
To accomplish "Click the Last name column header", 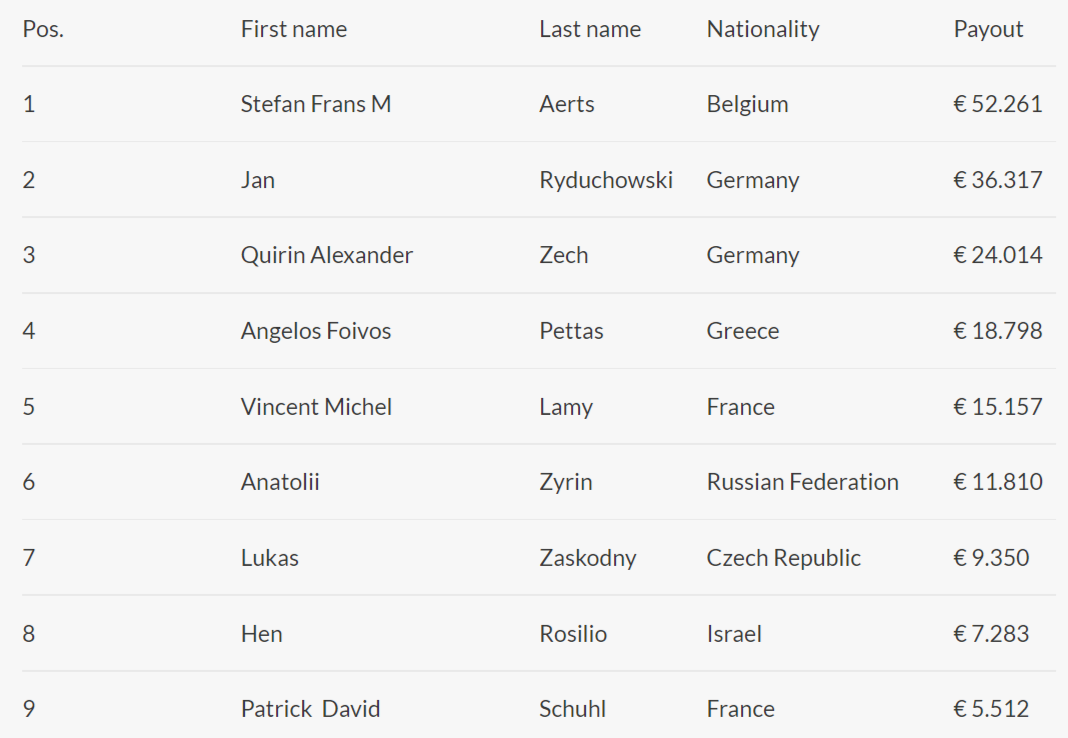I will pyautogui.click(x=590, y=29).
